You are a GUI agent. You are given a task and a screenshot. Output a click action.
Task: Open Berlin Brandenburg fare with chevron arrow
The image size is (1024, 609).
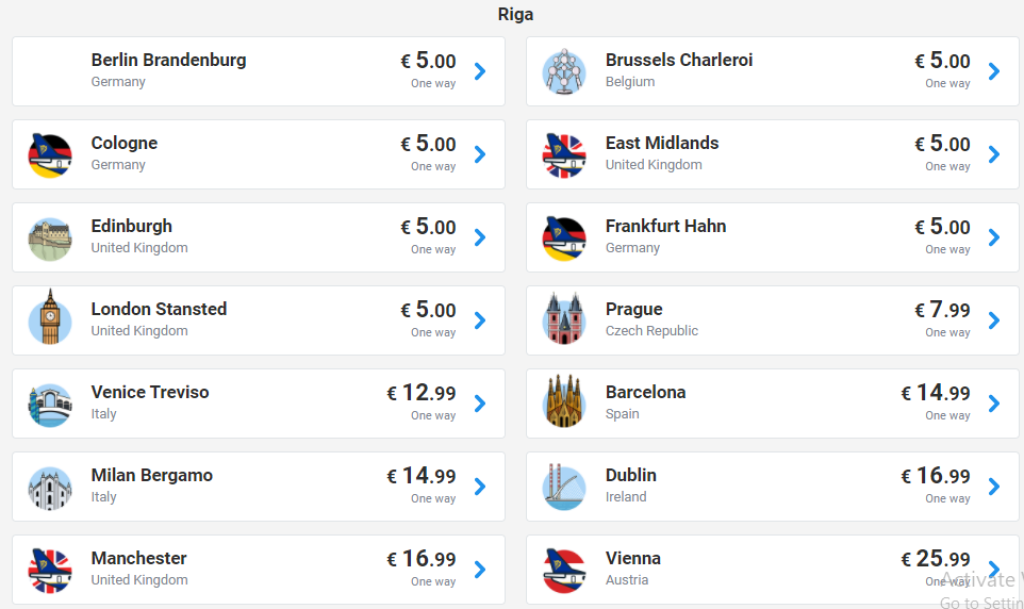(480, 71)
